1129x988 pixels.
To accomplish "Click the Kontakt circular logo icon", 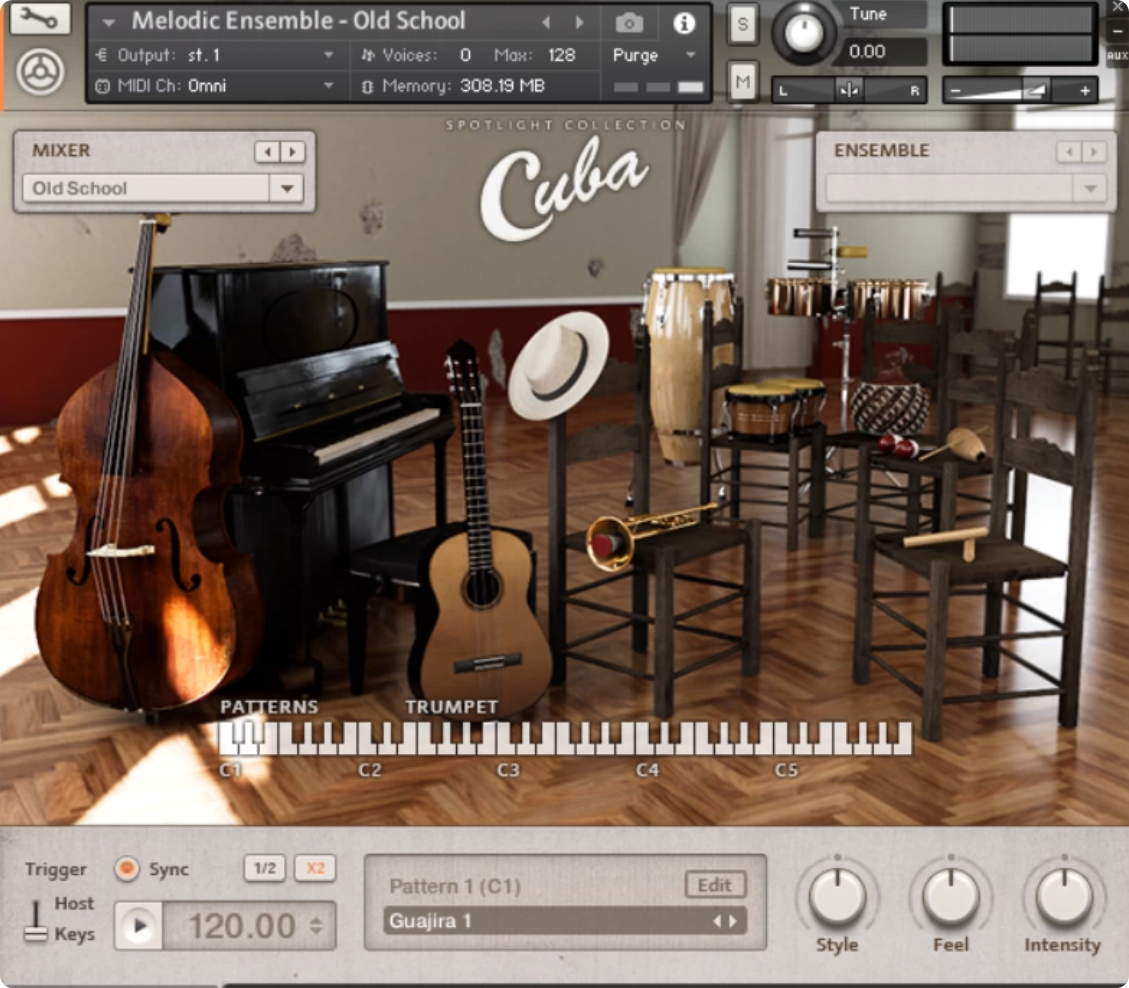I will point(40,72).
